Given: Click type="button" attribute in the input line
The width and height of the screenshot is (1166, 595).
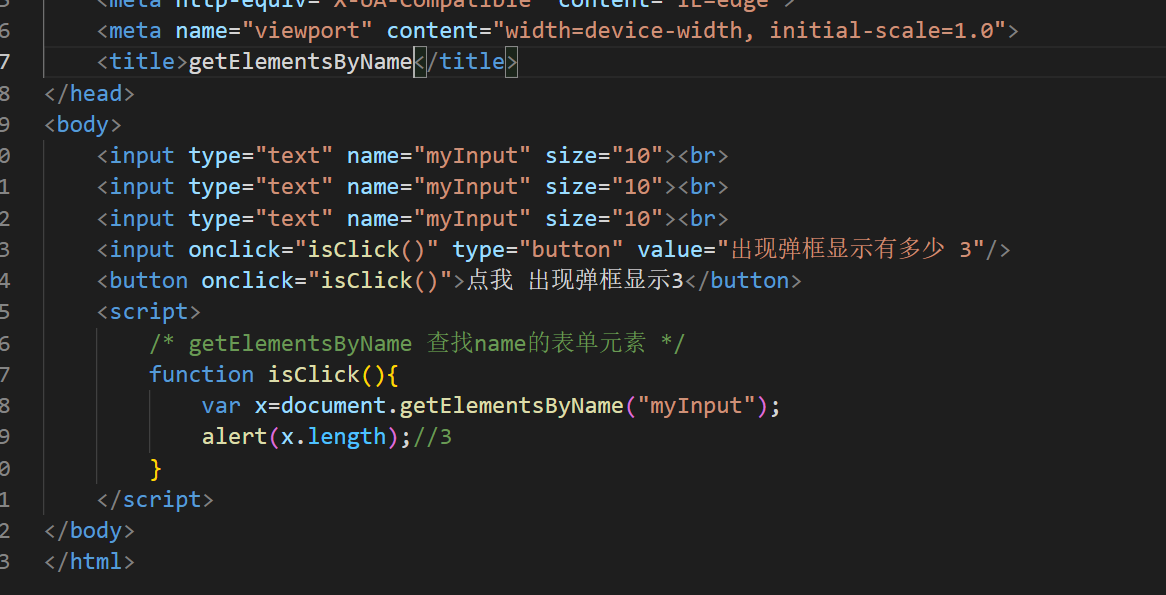Looking at the screenshot, I should click(538, 249).
